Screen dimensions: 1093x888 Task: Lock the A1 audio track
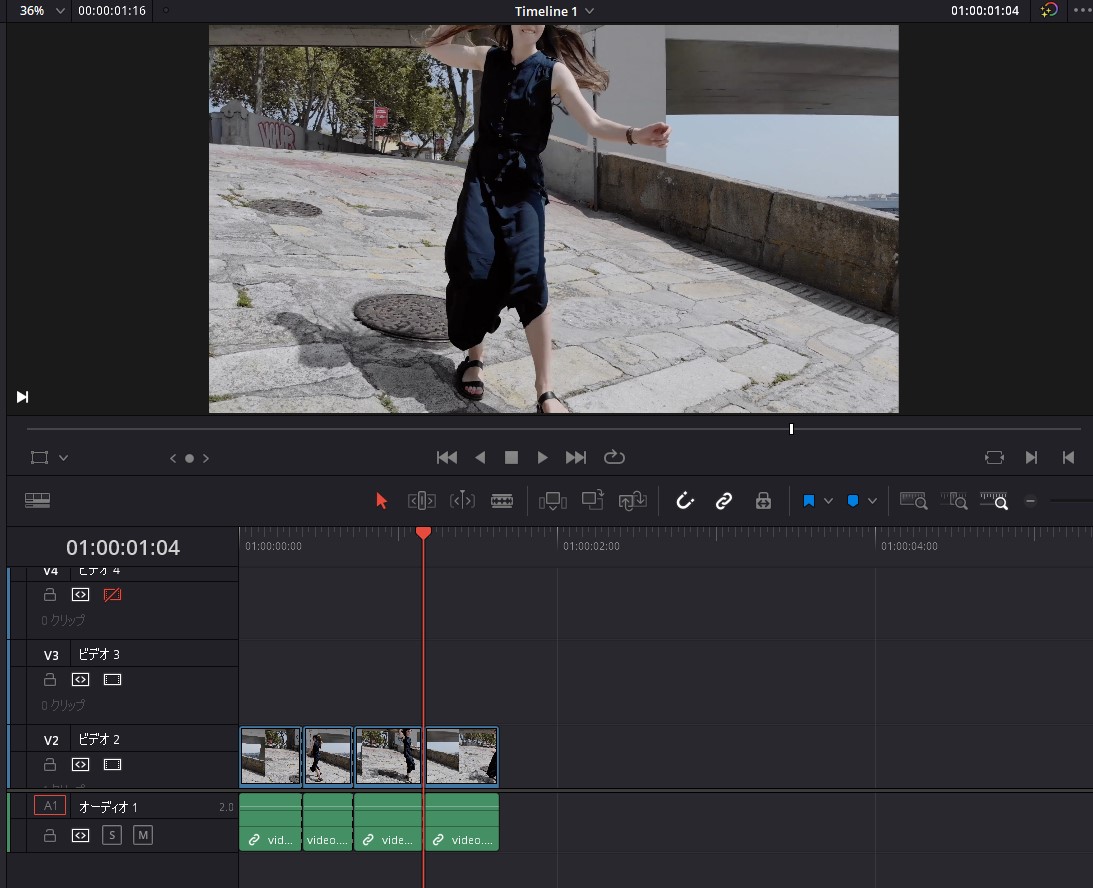coord(49,835)
